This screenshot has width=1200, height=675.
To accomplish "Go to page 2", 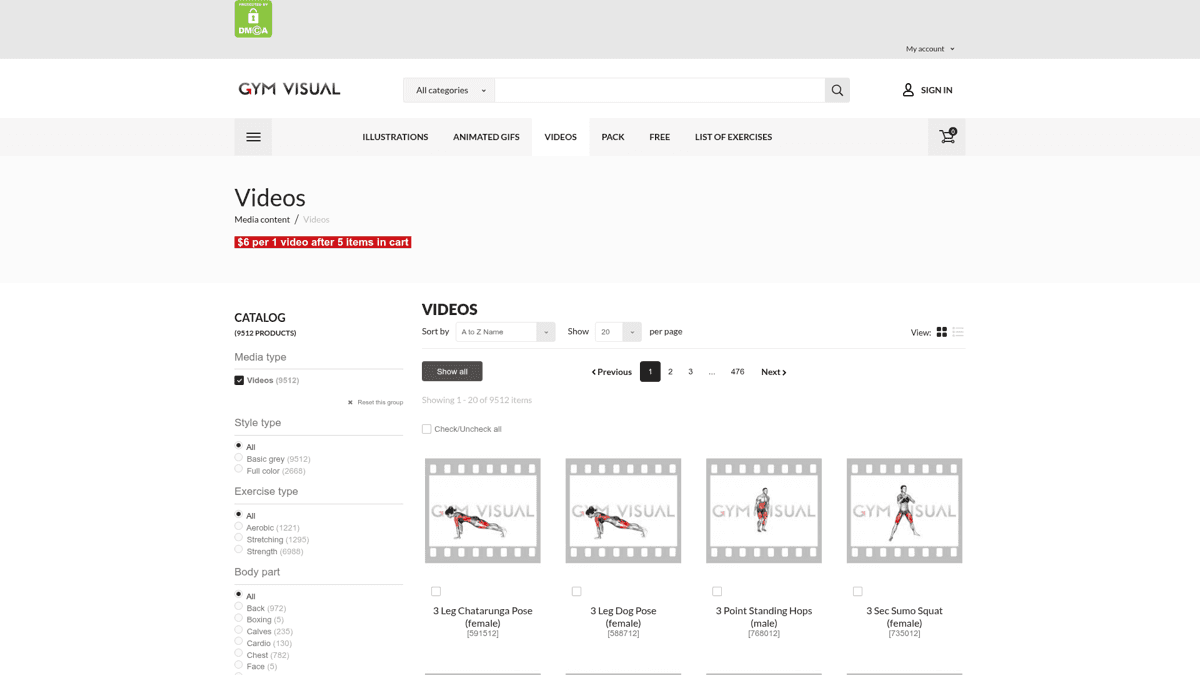I will pos(670,372).
